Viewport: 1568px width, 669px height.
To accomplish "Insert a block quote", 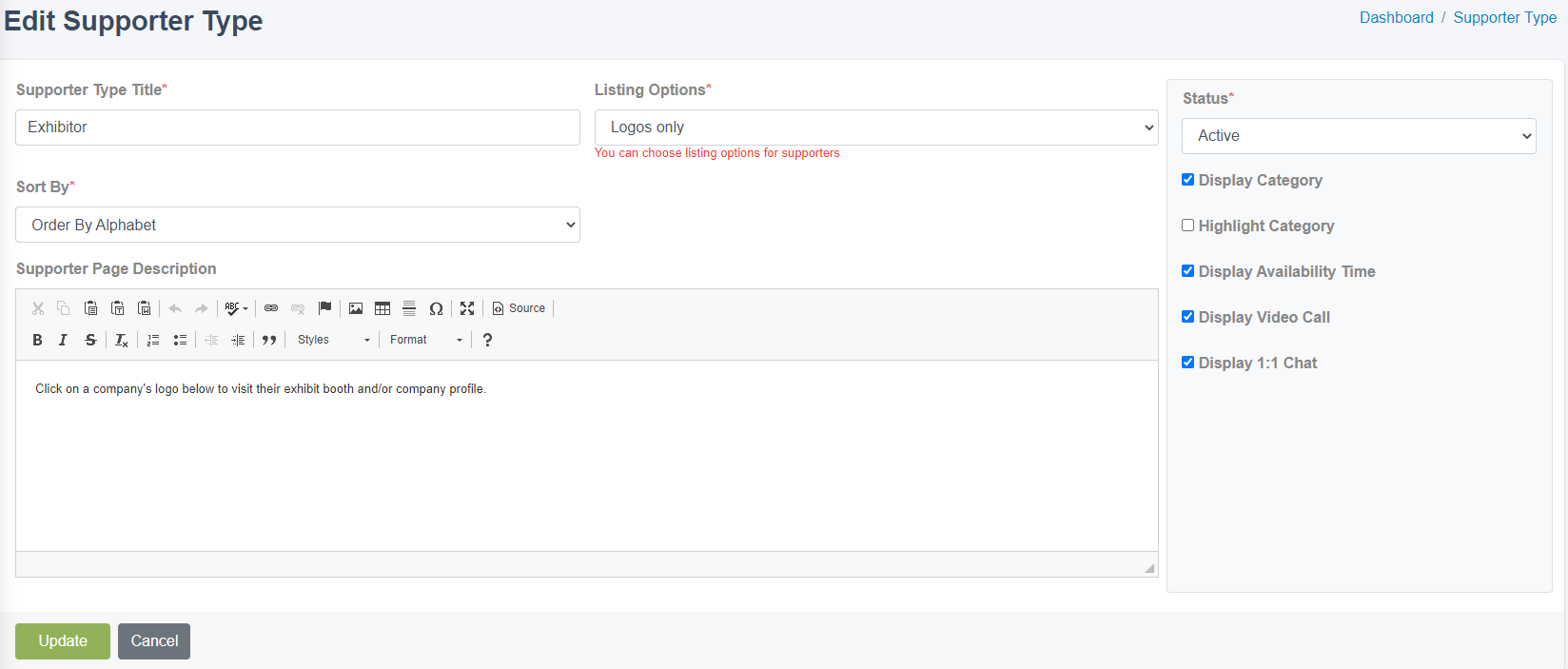I will (x=269, y=340).
